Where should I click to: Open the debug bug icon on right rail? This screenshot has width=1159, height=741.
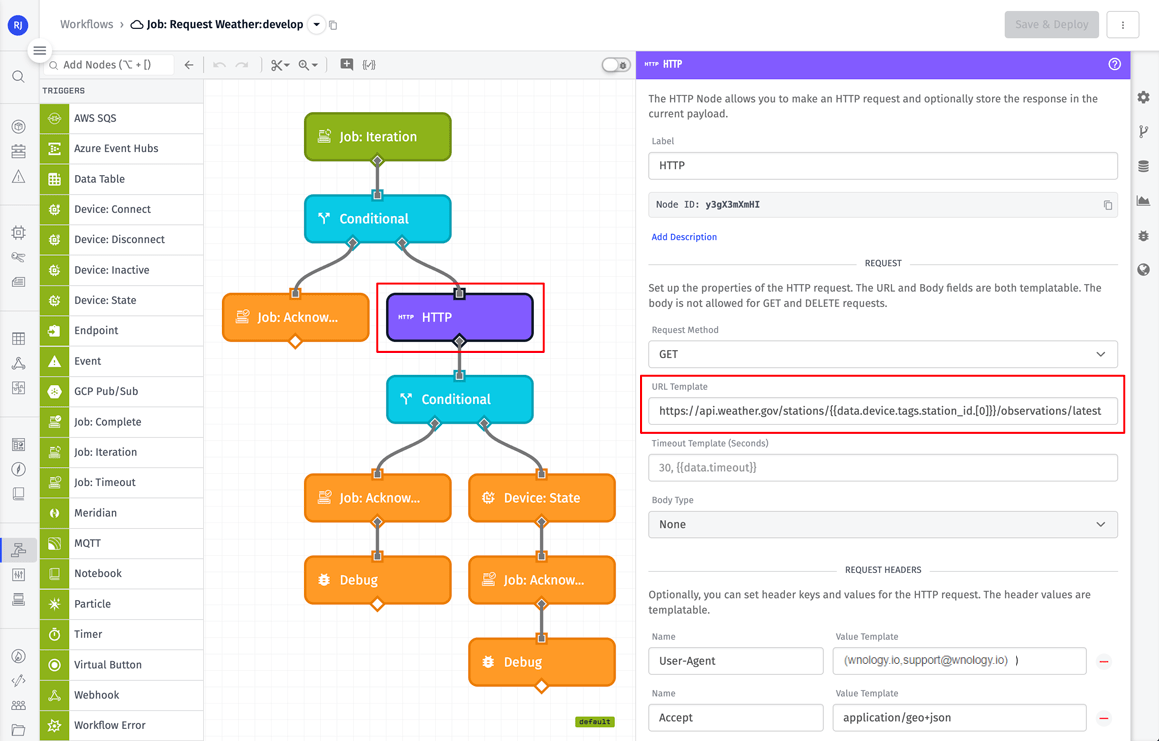click(x=1143, y=236)
